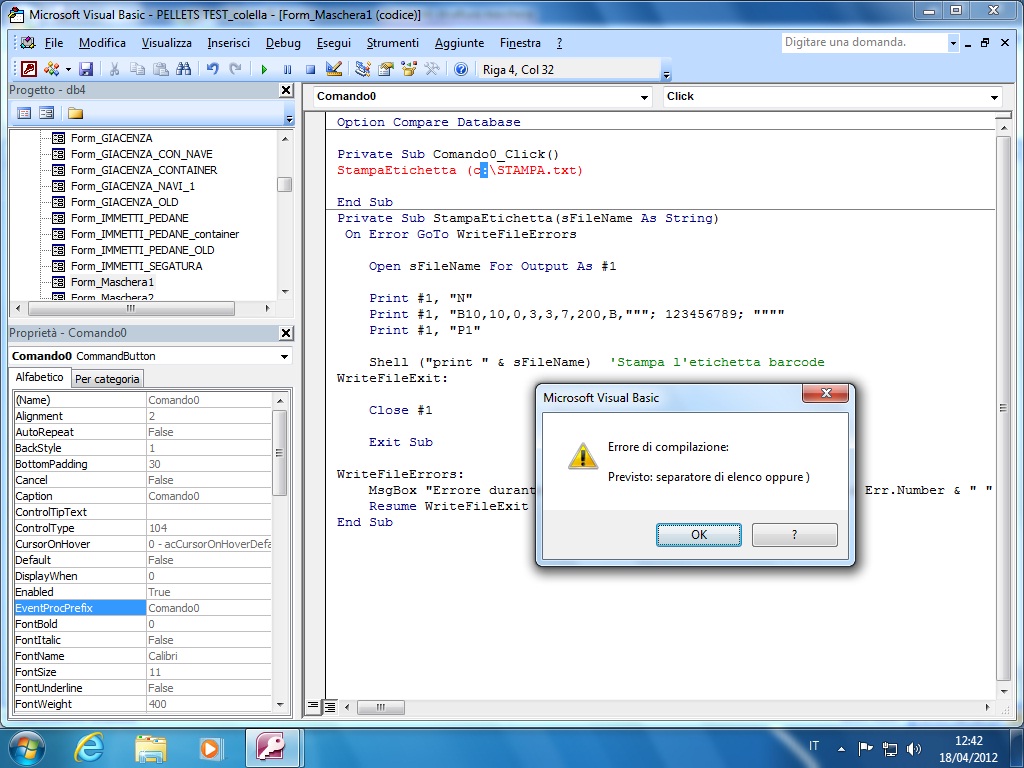
Task: Open the Aggiunte menu
Action: coord(460,43)
